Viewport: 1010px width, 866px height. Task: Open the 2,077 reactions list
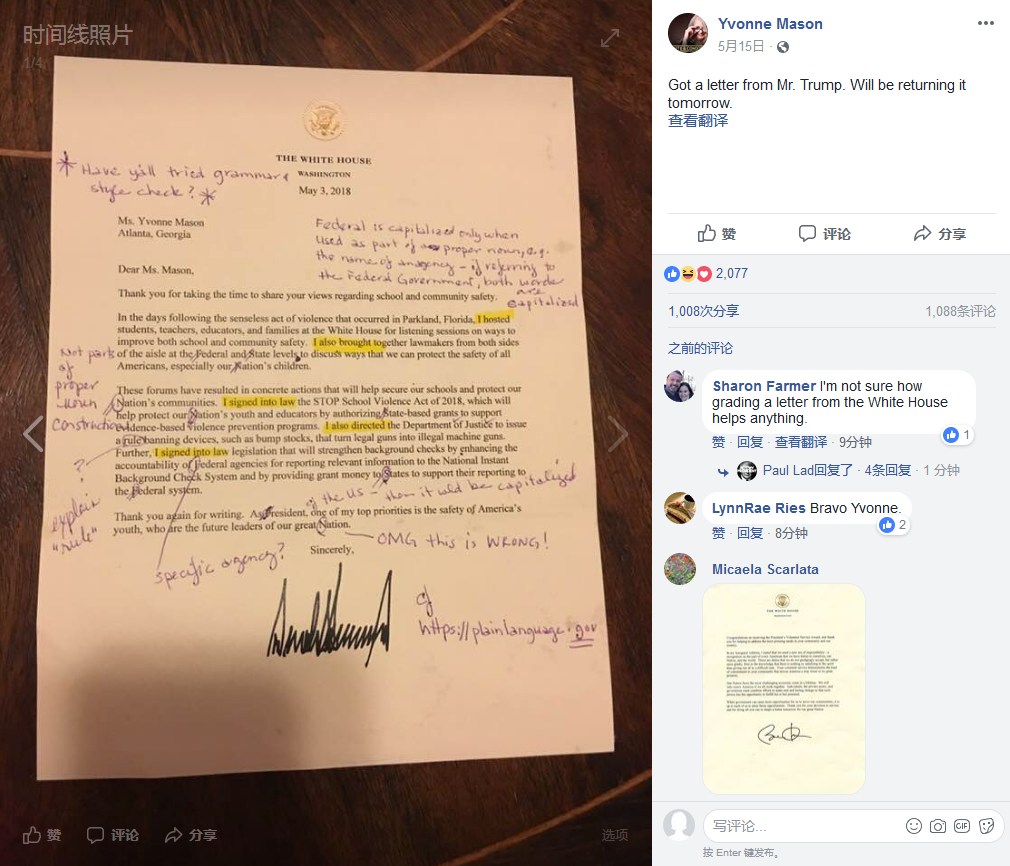[731, 273]
